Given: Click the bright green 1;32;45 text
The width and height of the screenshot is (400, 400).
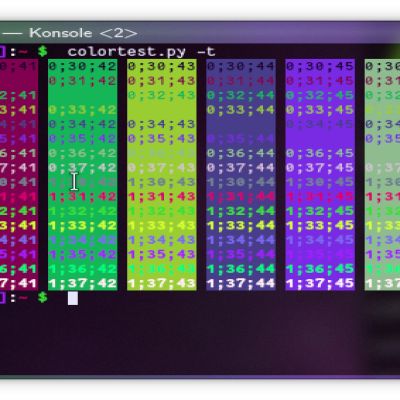Looking at the screenshot, I should click(x=320, y=211).
